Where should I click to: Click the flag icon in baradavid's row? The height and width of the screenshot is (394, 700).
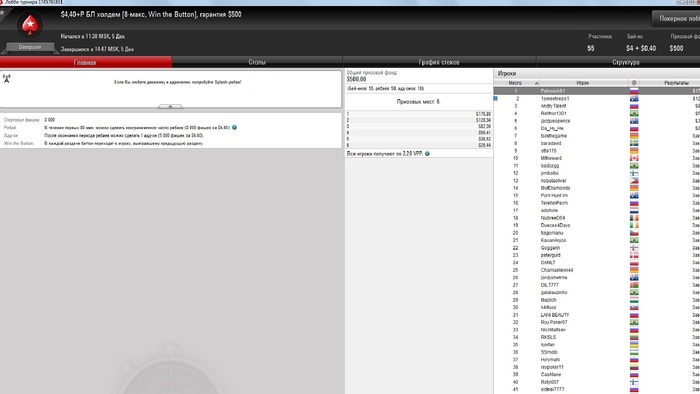tap(633, 143)
